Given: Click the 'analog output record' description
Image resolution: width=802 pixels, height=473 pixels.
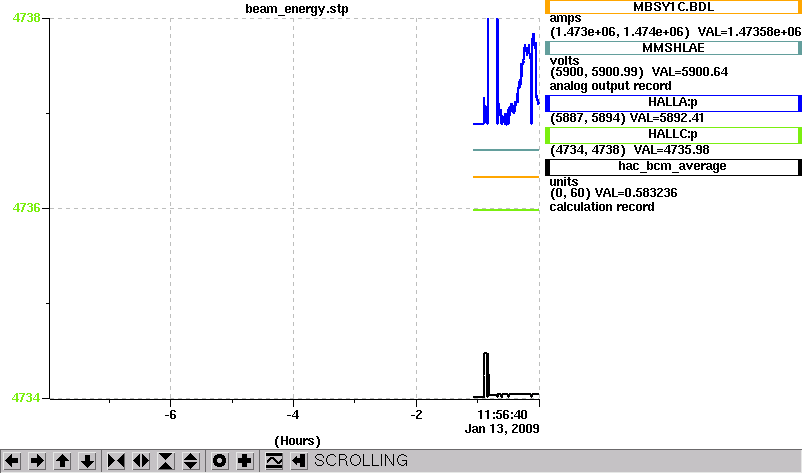Looking at the screenshot, I should coord(611,86).
